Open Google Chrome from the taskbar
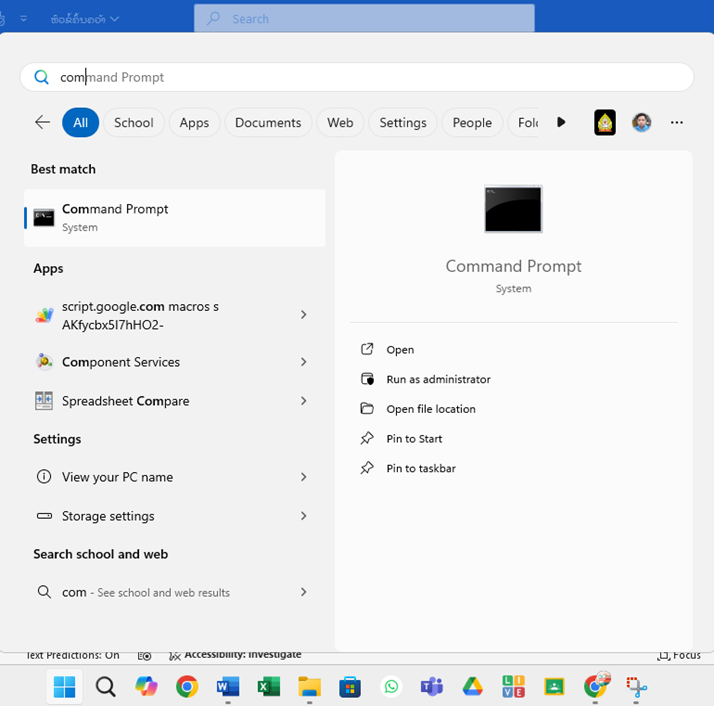Screen dimensions: 714x706 [187, 686]
